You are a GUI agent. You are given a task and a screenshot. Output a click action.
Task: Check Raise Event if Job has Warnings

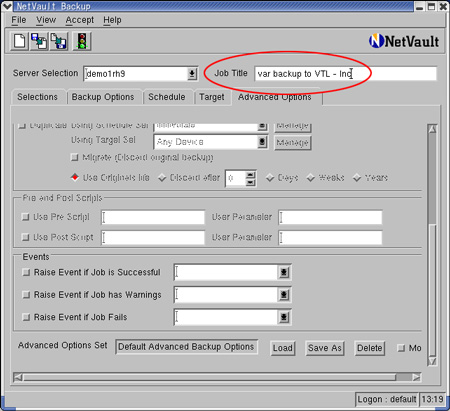[26, 295]
